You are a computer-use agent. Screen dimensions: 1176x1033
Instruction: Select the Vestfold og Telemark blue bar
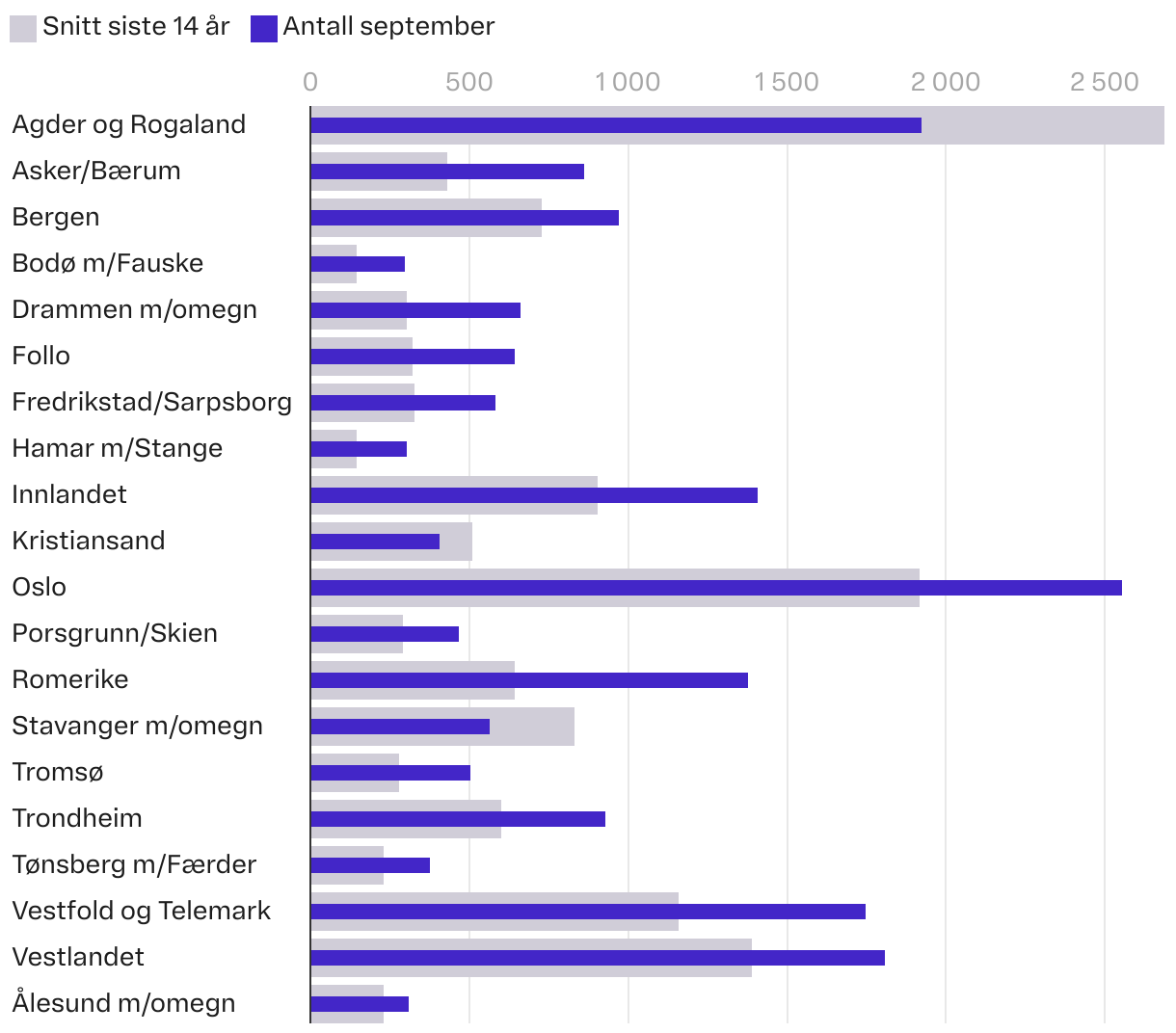pyautogui.click(x=587, y=912)
